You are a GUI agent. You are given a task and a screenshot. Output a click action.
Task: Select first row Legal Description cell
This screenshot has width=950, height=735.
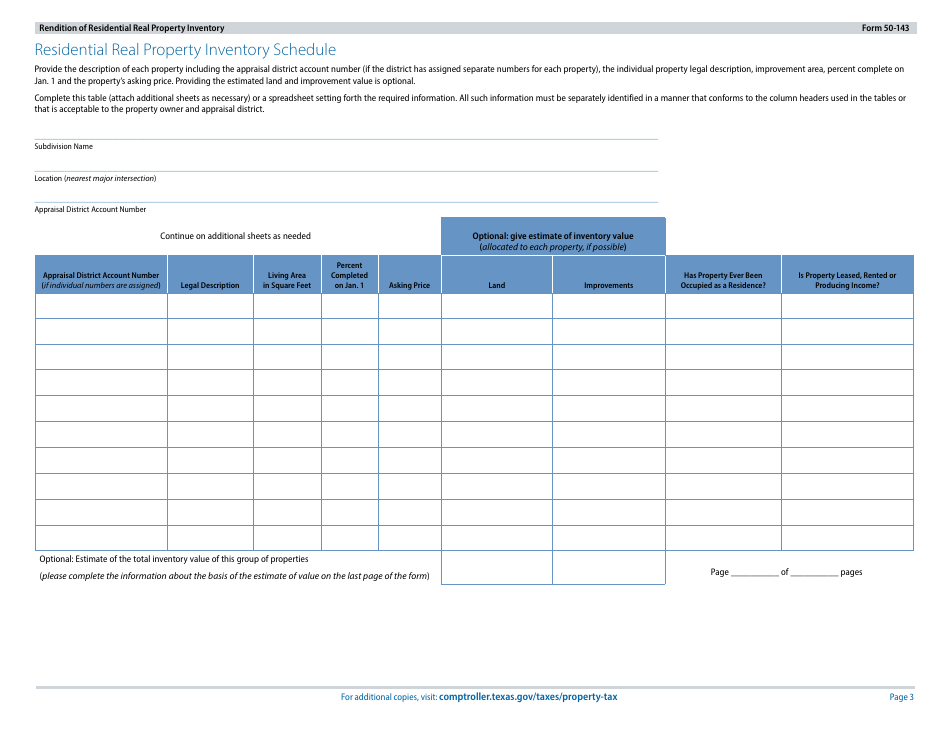coord(210,306)
